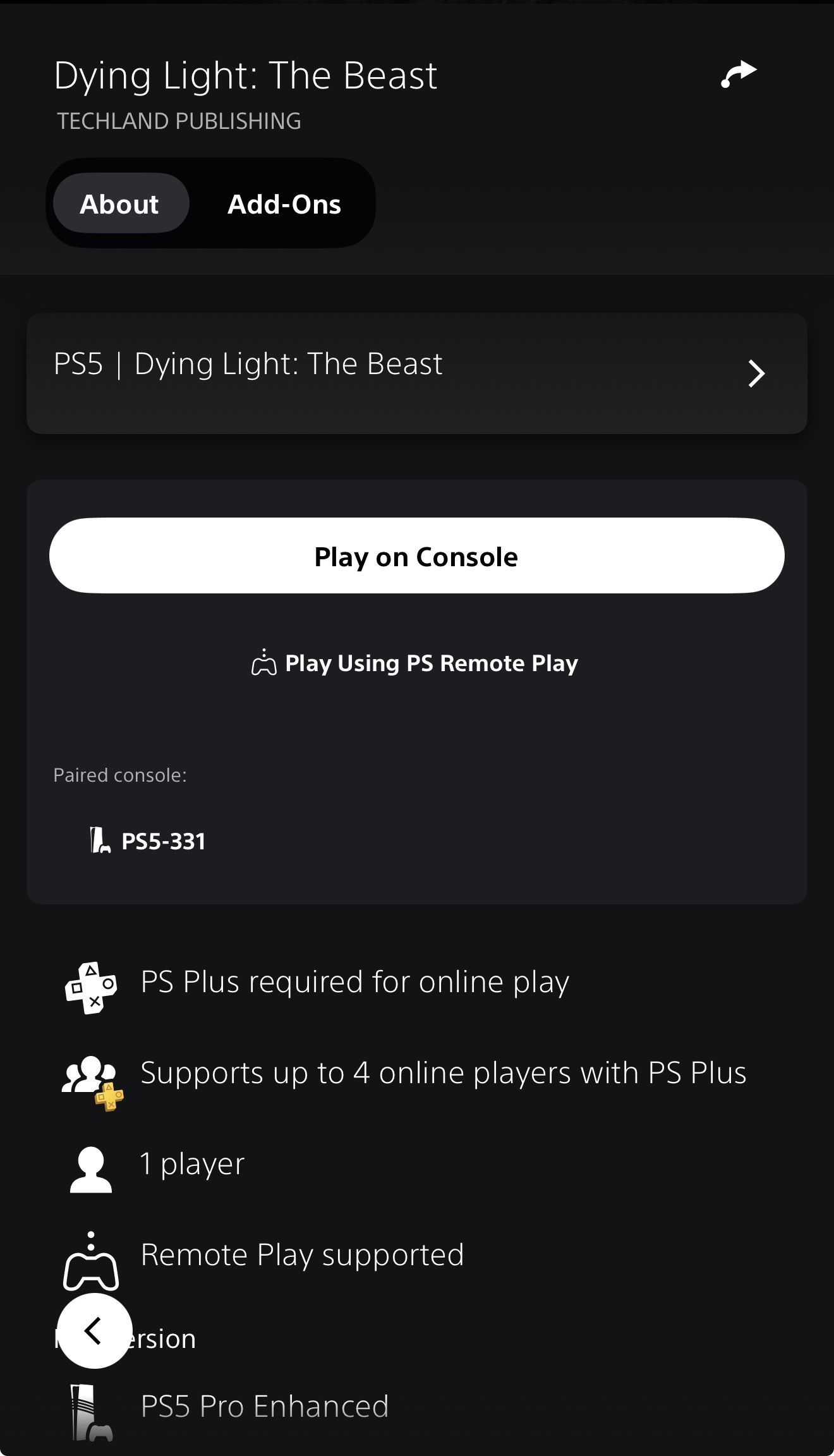834x1456 pixels.
Task: Tap the PS5-331 paired console icon
Action: coord(100,840)
